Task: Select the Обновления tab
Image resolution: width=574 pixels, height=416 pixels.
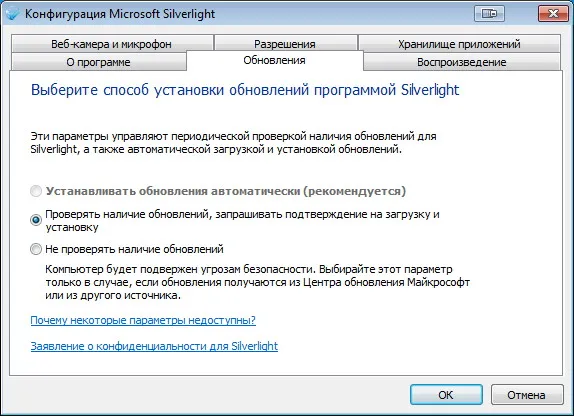Action: tap(275, 60)
